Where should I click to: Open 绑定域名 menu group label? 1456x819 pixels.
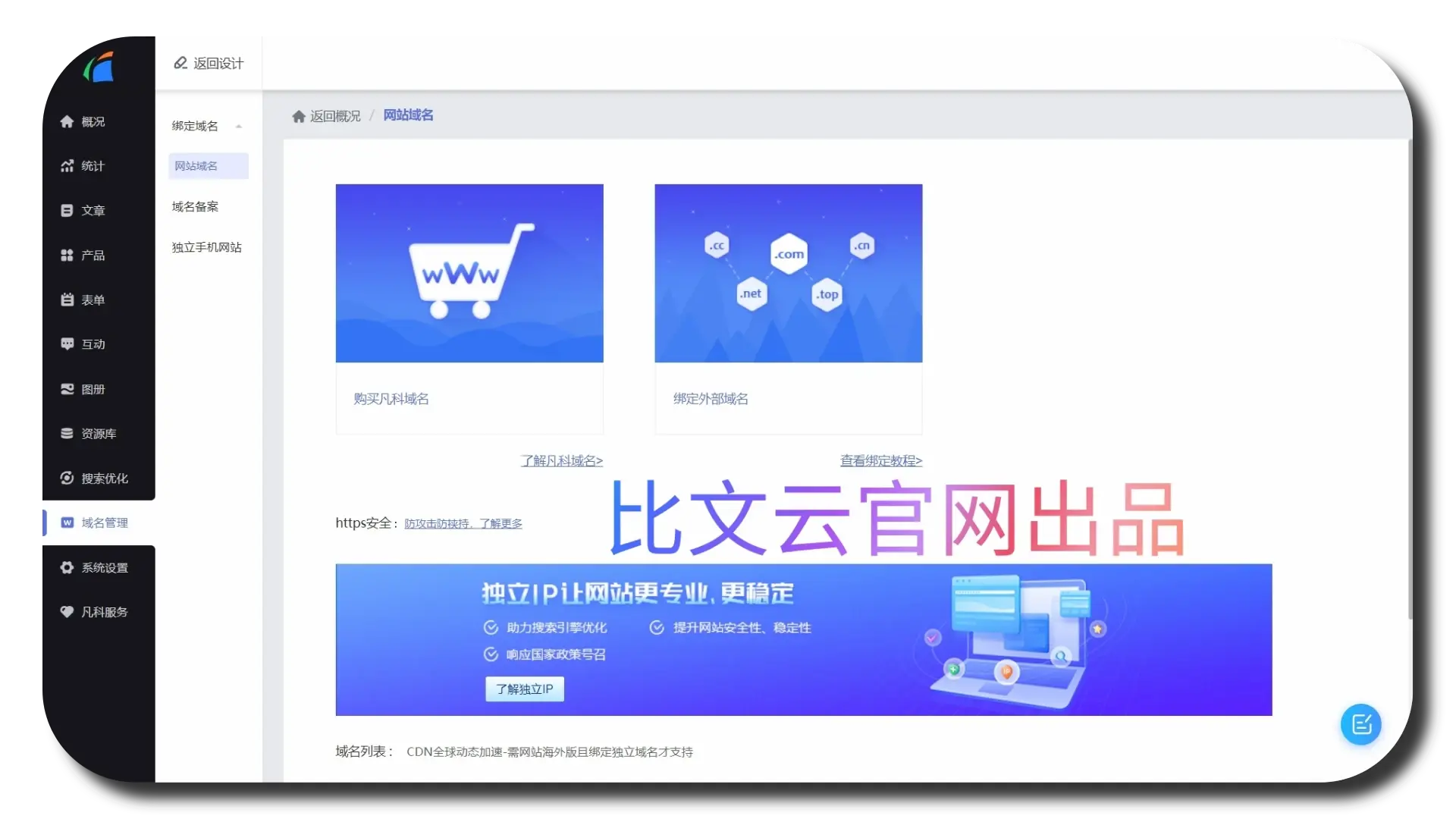(x=195, y=126)
